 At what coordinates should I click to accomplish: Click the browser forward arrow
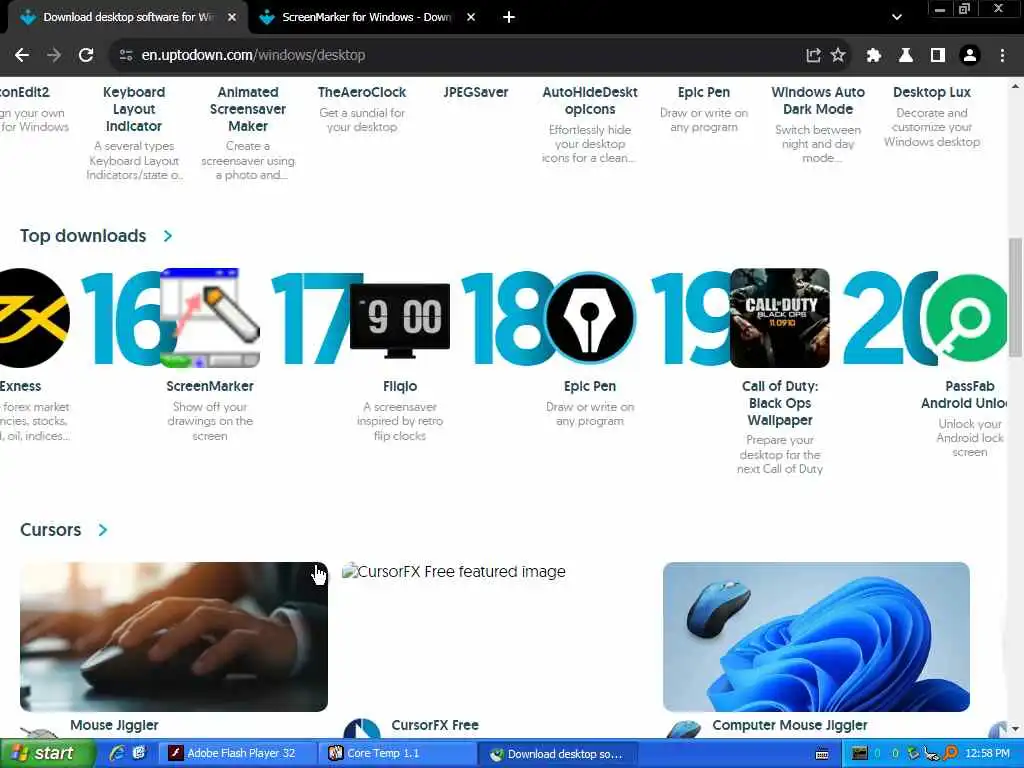point(54,56)
